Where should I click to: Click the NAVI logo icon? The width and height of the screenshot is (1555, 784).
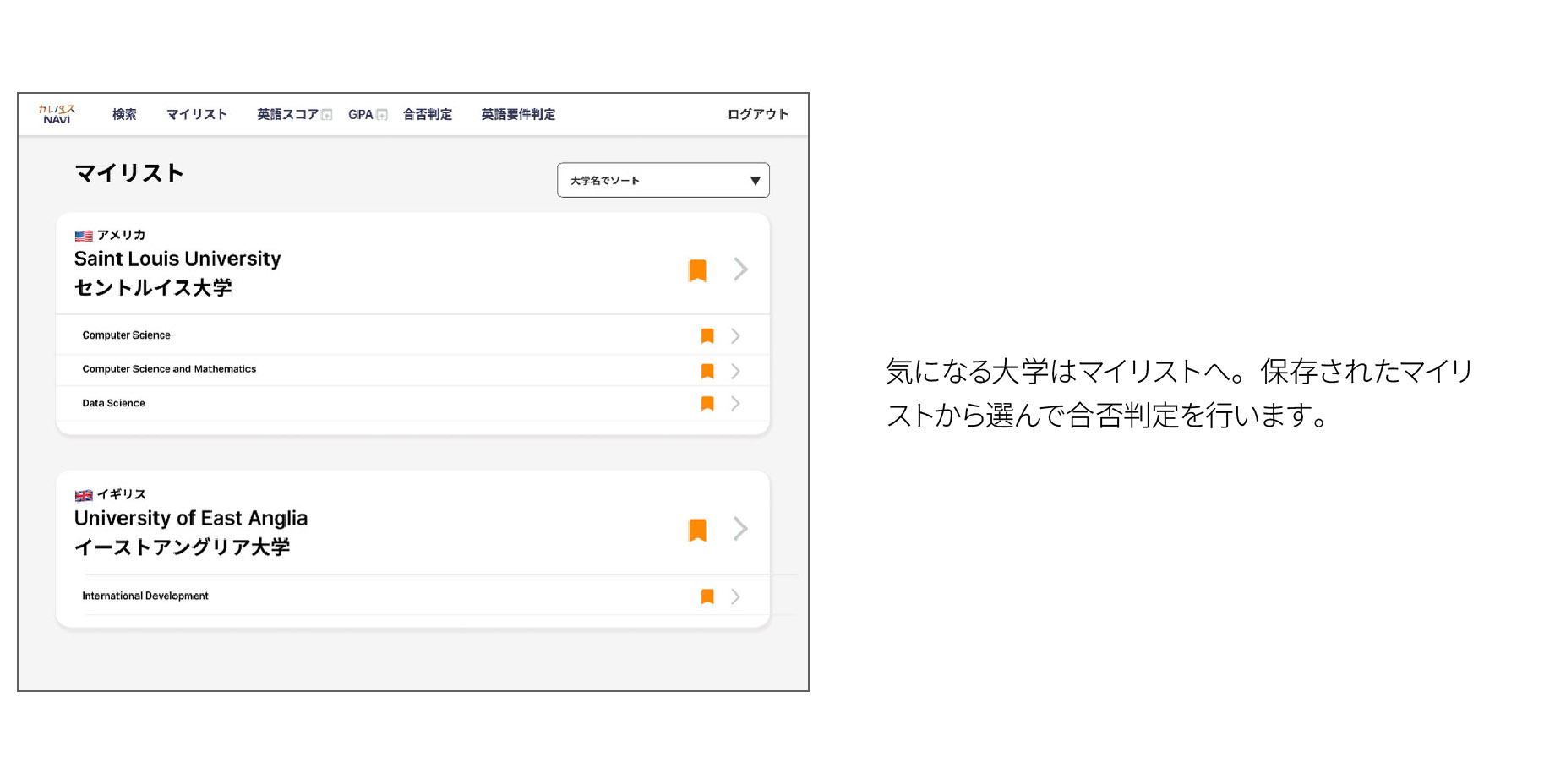click(57, 114)
